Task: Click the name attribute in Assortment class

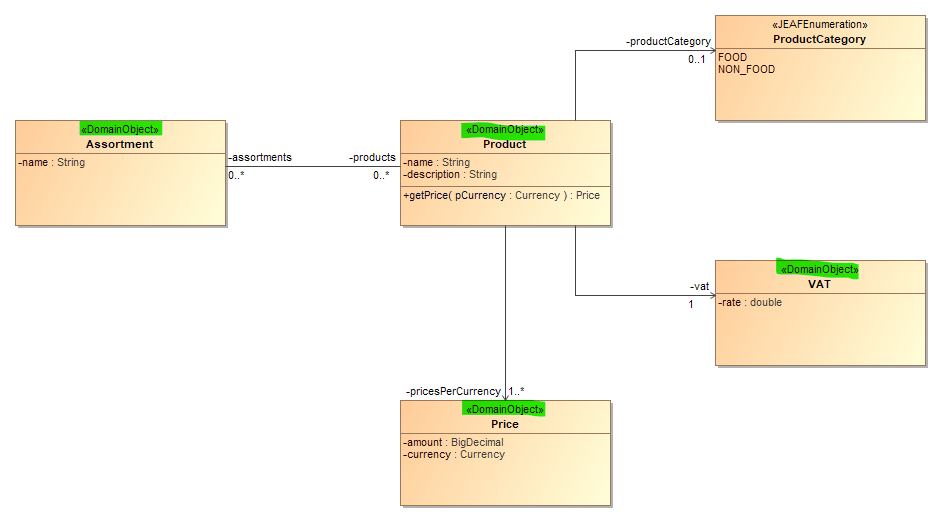Action: coord(52,162)
